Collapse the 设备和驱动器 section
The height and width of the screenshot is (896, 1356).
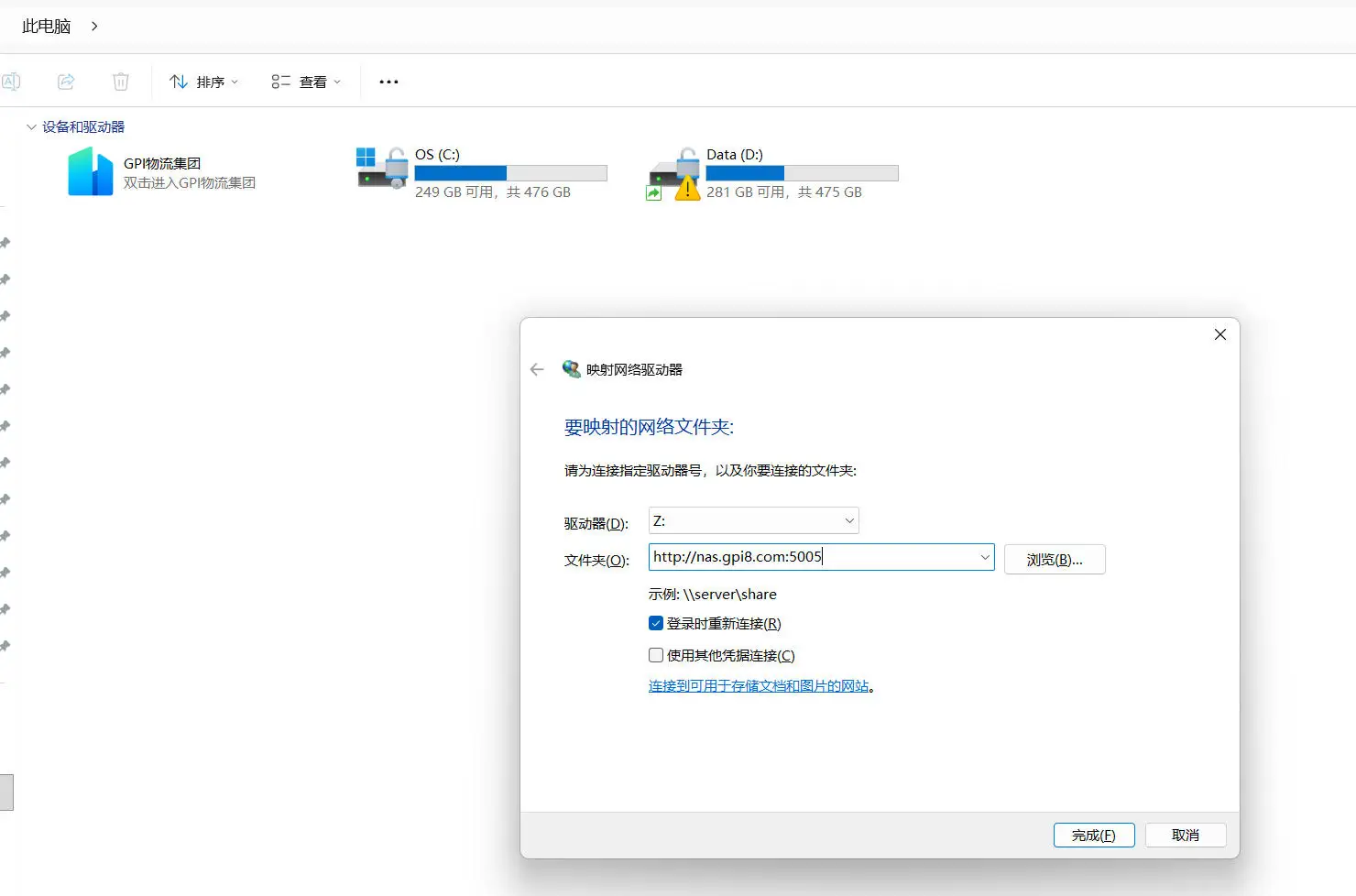(x=31, y=127)
